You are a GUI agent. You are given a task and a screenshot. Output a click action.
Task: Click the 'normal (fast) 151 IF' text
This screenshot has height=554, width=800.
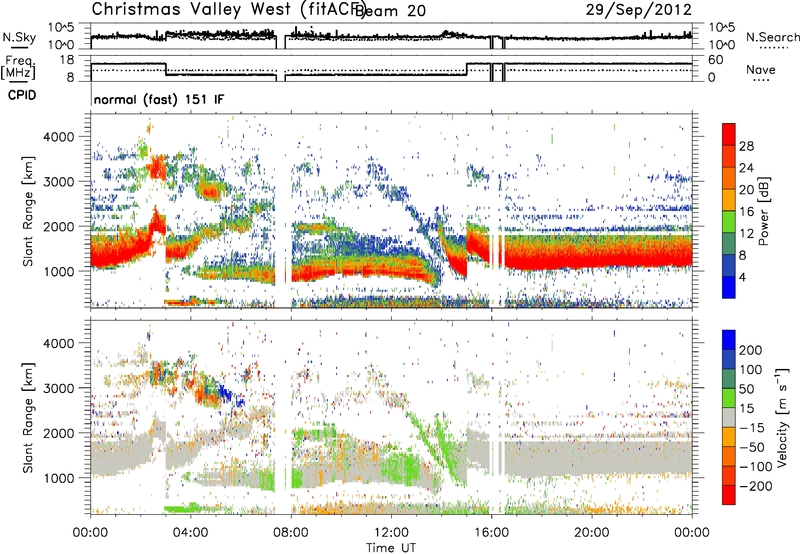pyautogui.click(x=159, y=99)
